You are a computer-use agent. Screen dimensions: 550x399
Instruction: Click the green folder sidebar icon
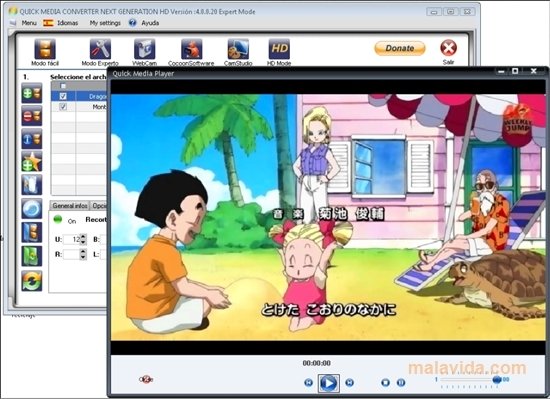point(32,256)
